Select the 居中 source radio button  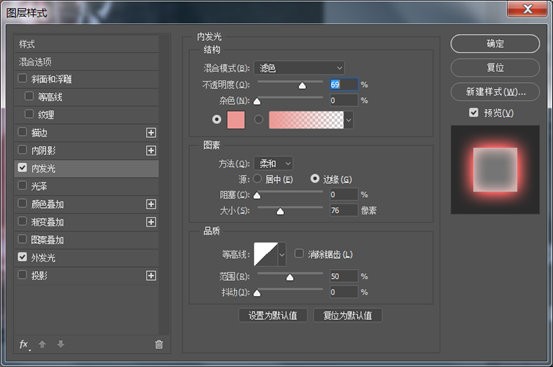point(257,179)
